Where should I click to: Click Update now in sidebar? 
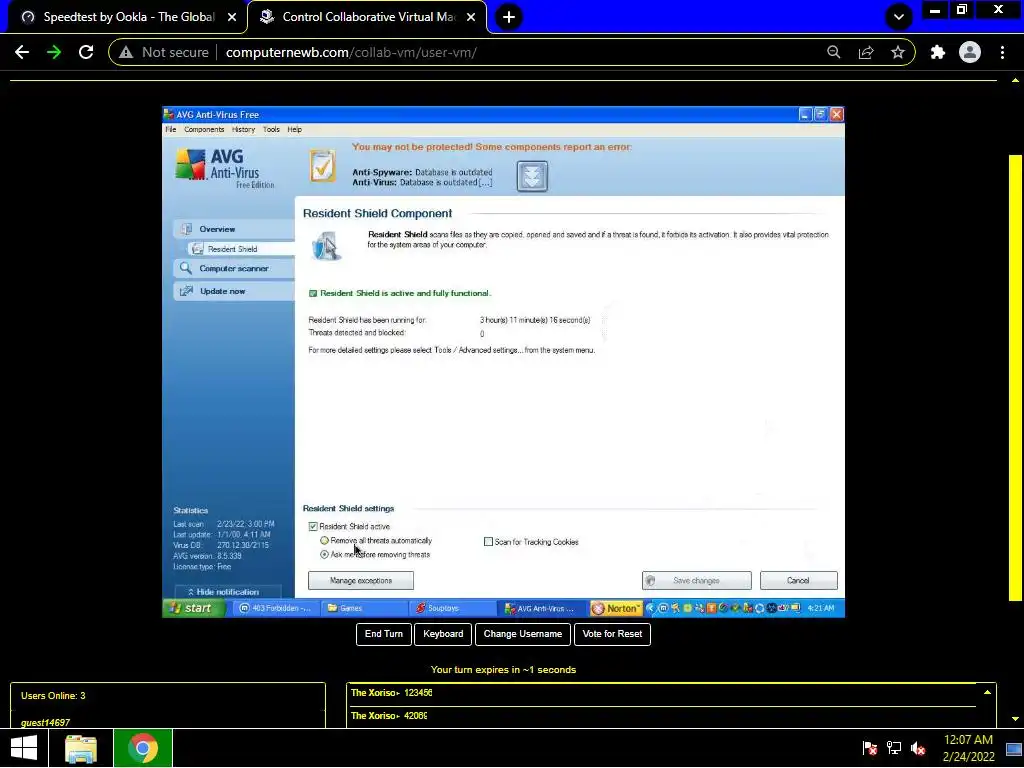pos(234,291)
